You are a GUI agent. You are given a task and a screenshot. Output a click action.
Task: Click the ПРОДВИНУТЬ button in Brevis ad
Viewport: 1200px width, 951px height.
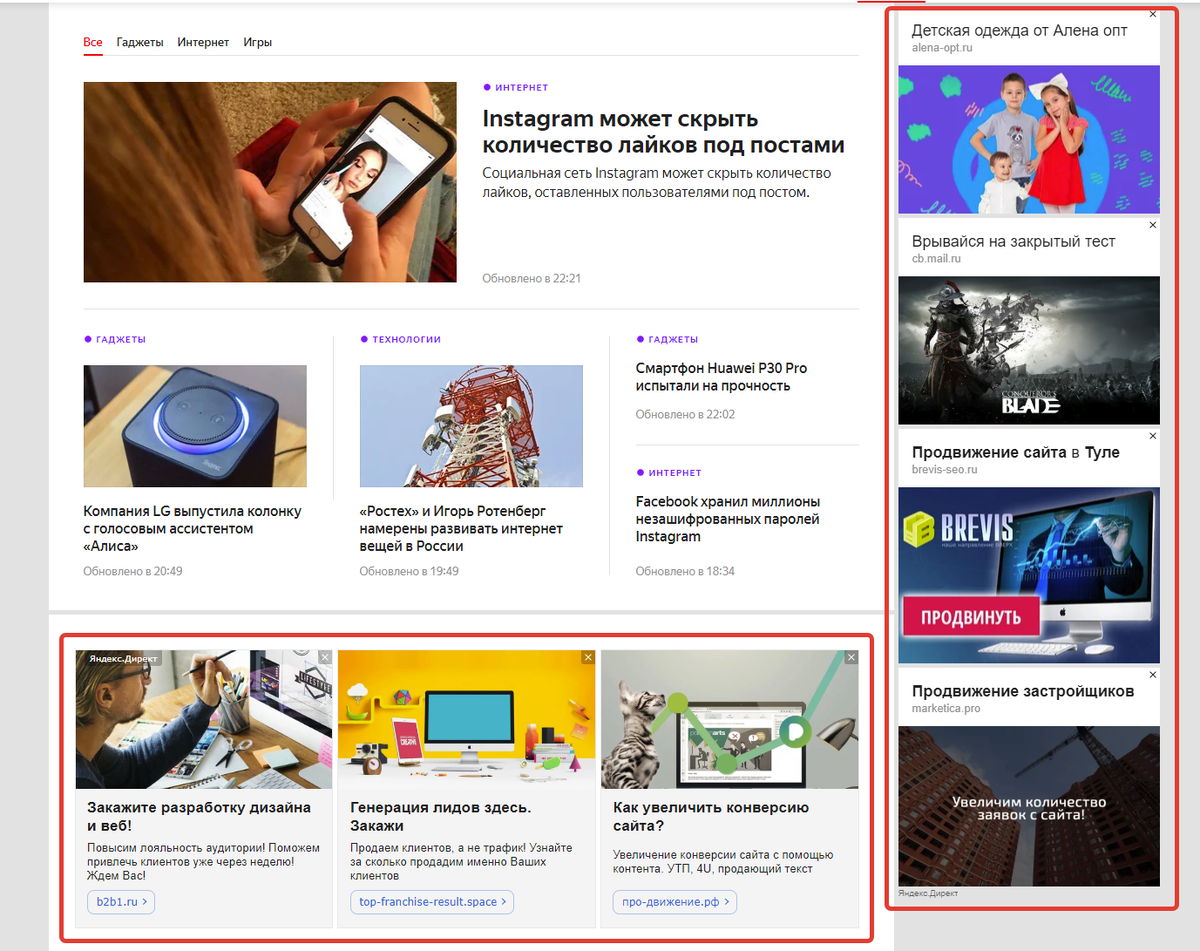click(970, 617)
